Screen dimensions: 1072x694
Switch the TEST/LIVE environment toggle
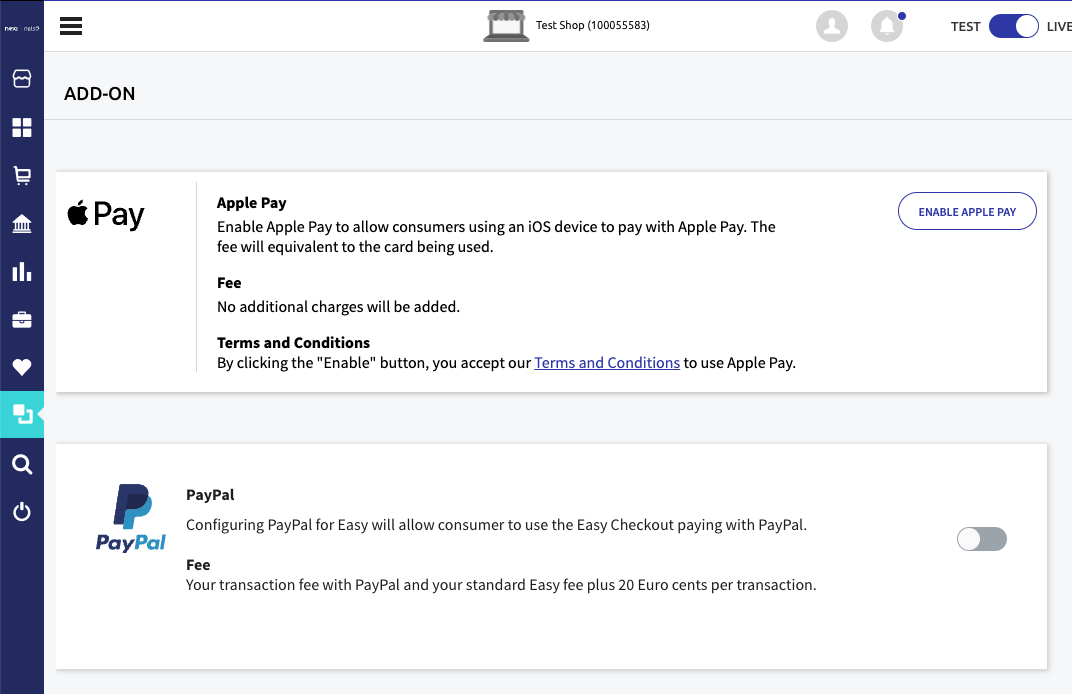[x=1014, y=27]
